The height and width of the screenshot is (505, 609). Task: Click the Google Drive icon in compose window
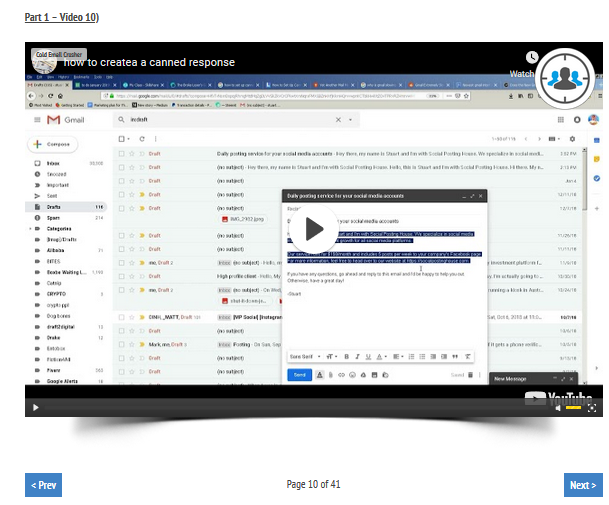tap(363, 375)
